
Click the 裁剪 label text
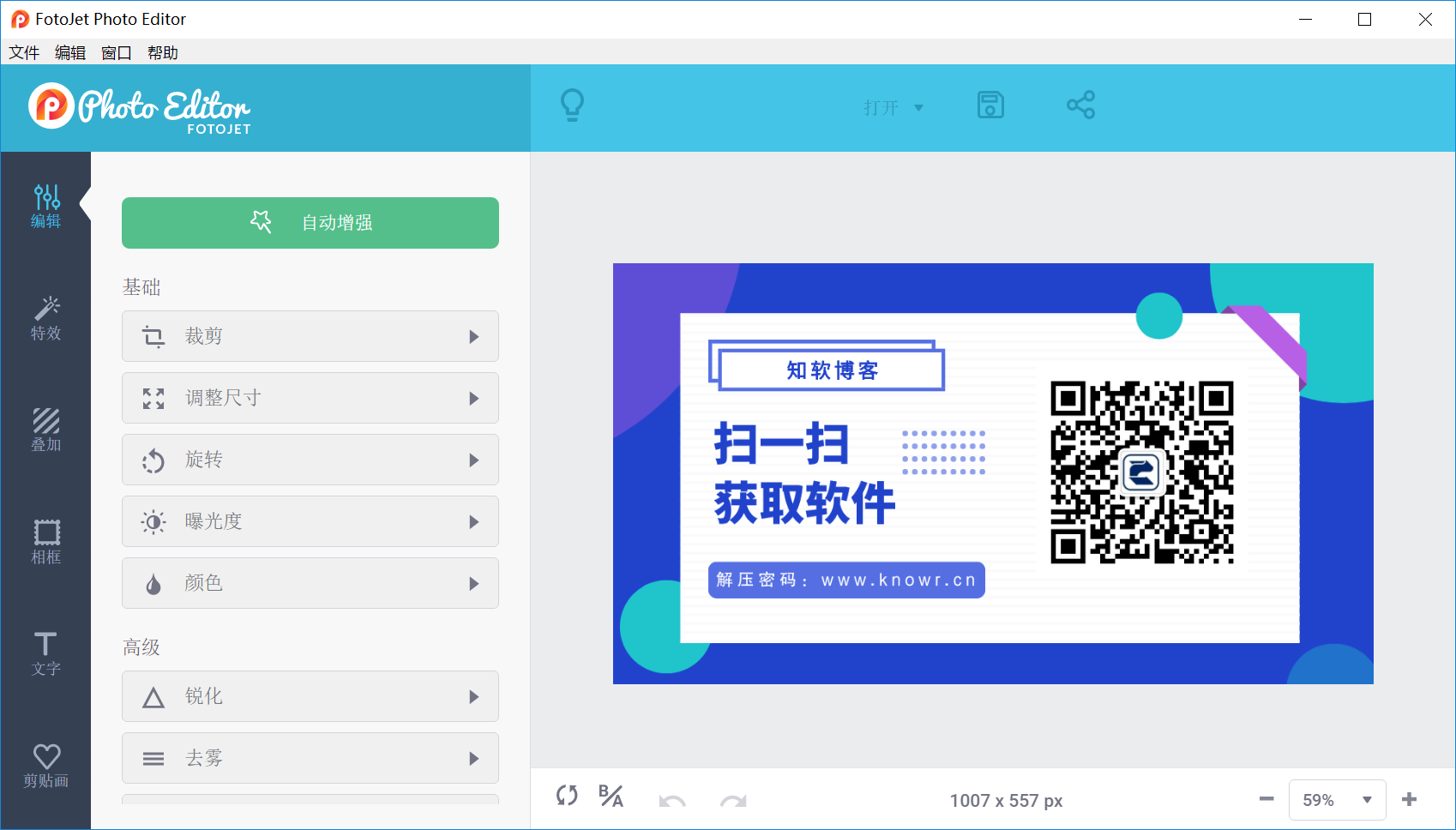[x=204, y=336]
